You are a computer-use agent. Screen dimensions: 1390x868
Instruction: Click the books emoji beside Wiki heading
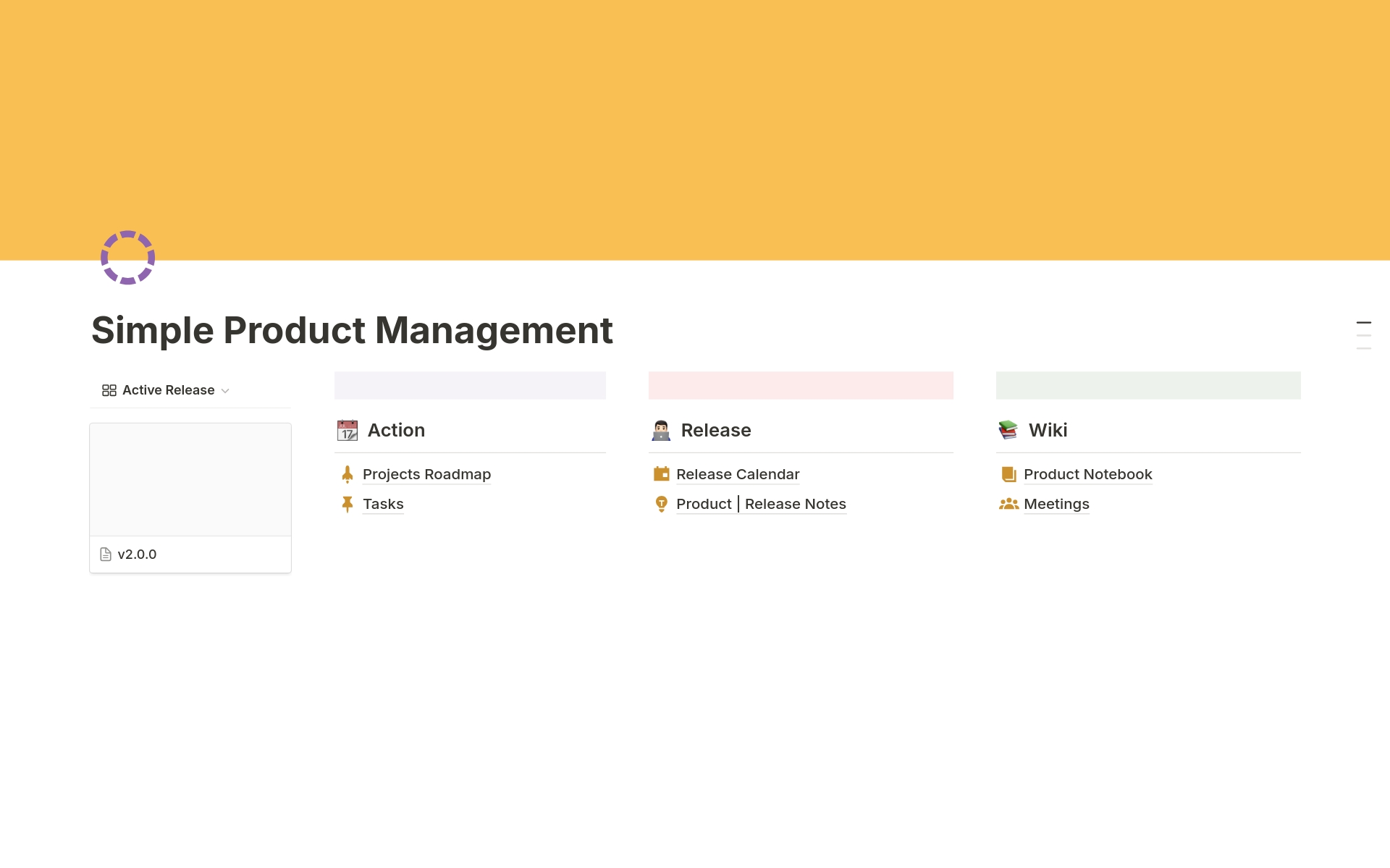pyautogui.click(x=1008, y=430)
